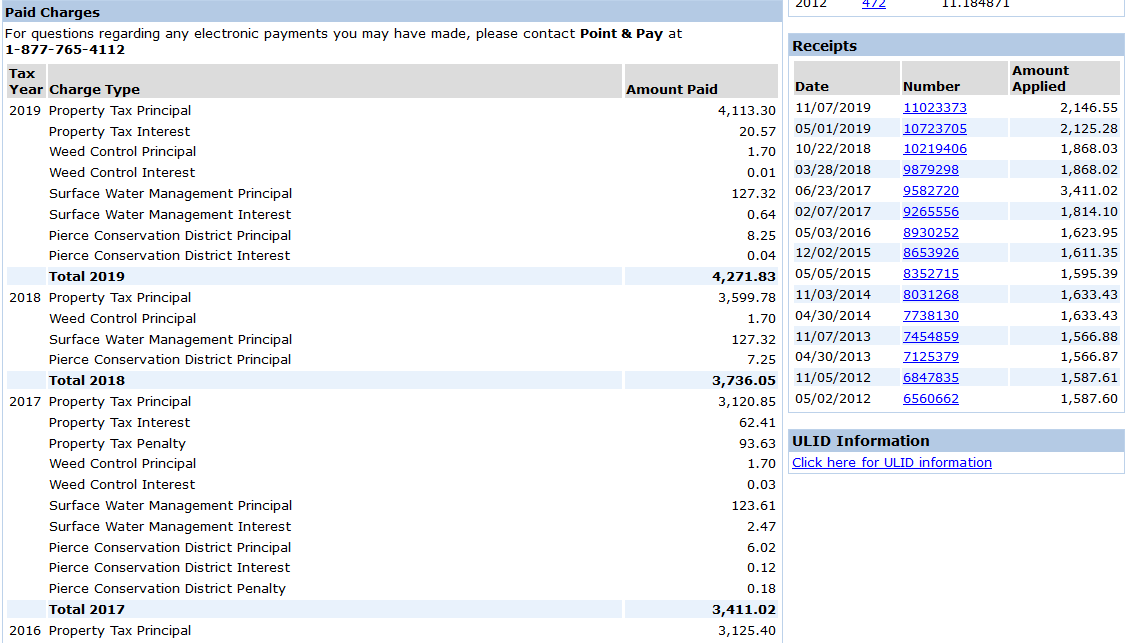This screenshot has width=1131, height=643.
Task: Open receipt number 11023373
Action: [935, 108]
